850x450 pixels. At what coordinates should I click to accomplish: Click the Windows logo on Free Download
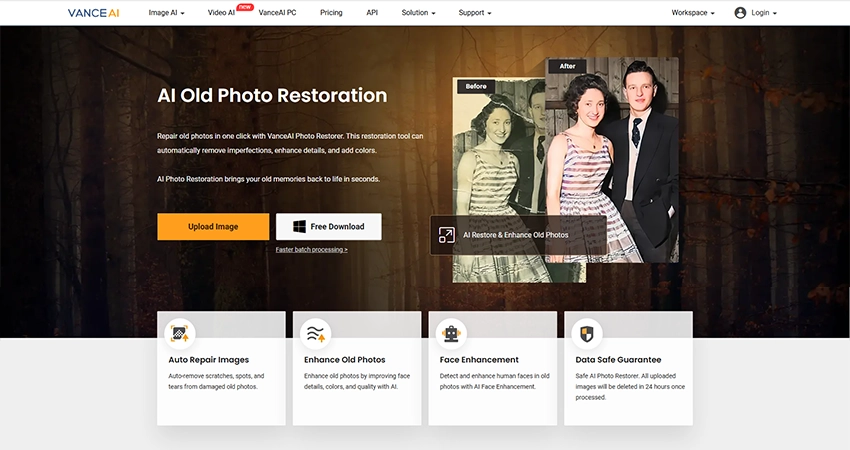point(299,227)
